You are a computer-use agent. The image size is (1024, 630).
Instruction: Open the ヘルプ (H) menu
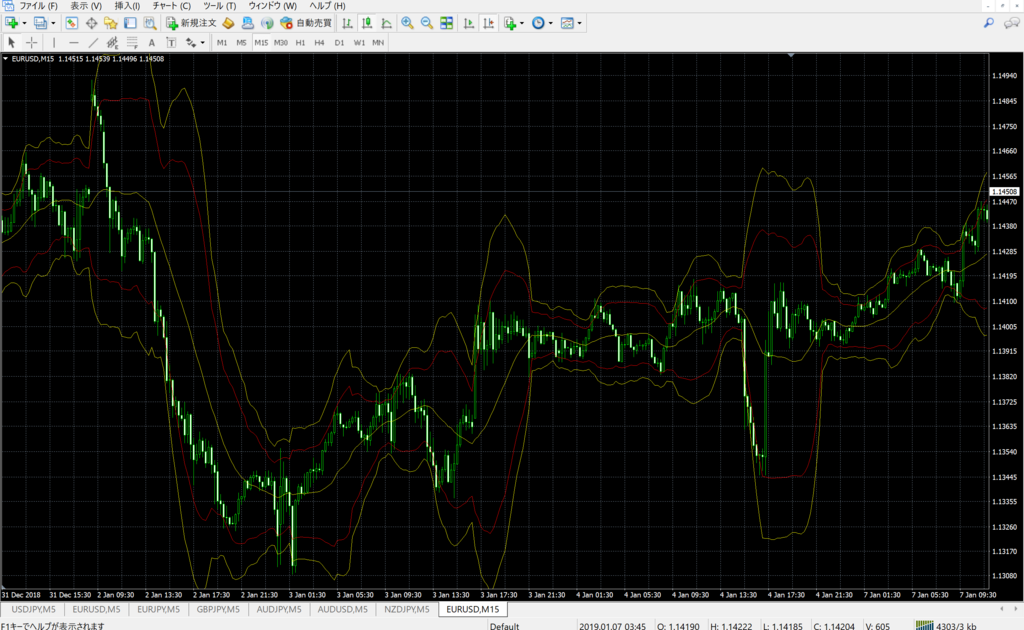pyautogui.click(x=328, y=6)
